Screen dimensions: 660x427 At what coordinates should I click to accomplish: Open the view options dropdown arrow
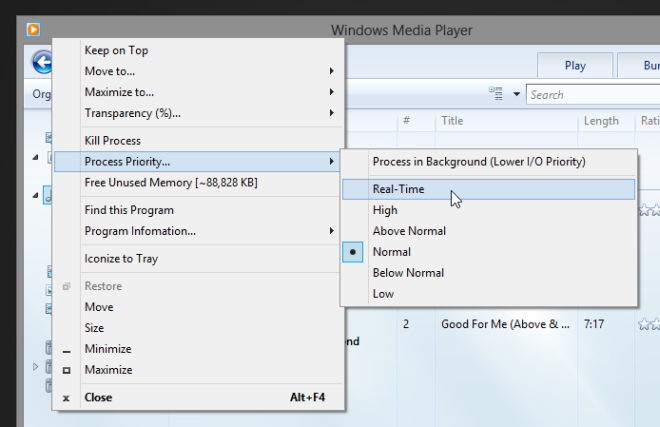pyautogui.click(x=516, y=94)
